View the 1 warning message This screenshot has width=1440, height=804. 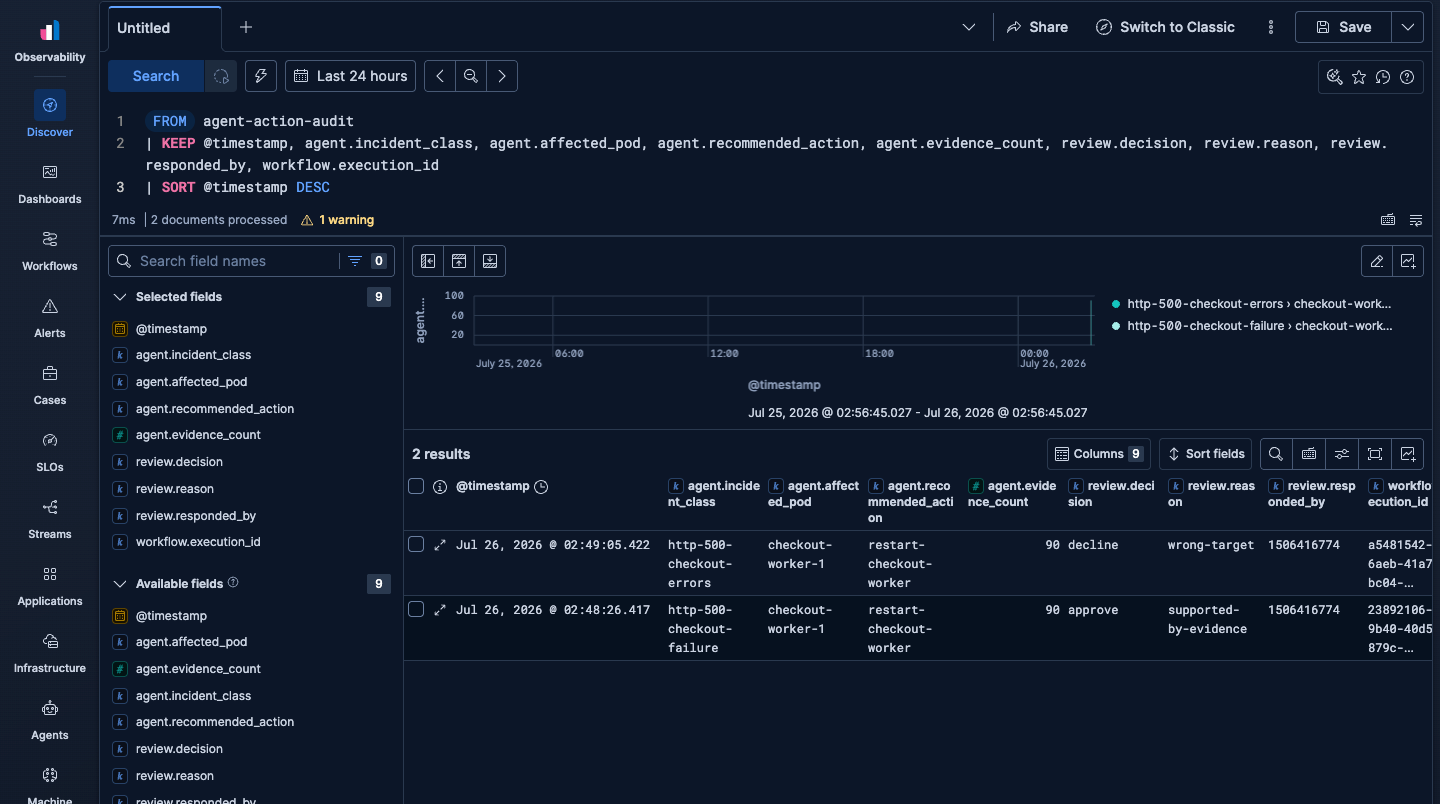(337, 220)
